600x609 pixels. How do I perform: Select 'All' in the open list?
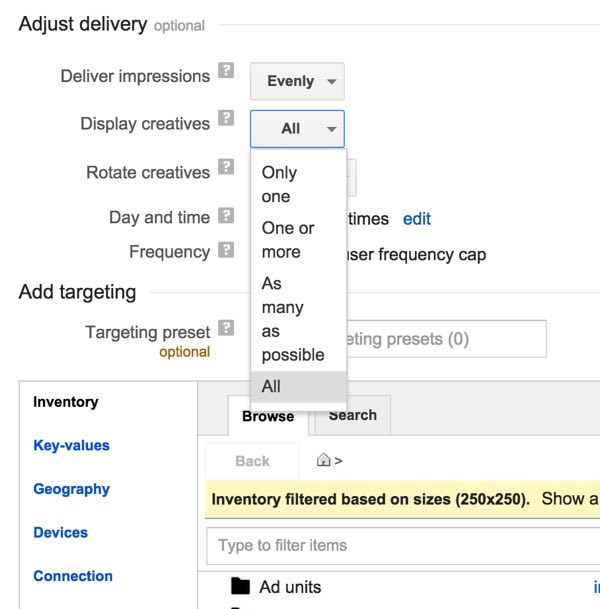pos(272,386)
